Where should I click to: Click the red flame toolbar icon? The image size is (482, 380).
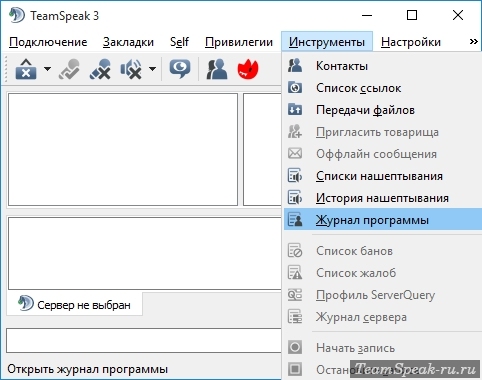[248, 69]
